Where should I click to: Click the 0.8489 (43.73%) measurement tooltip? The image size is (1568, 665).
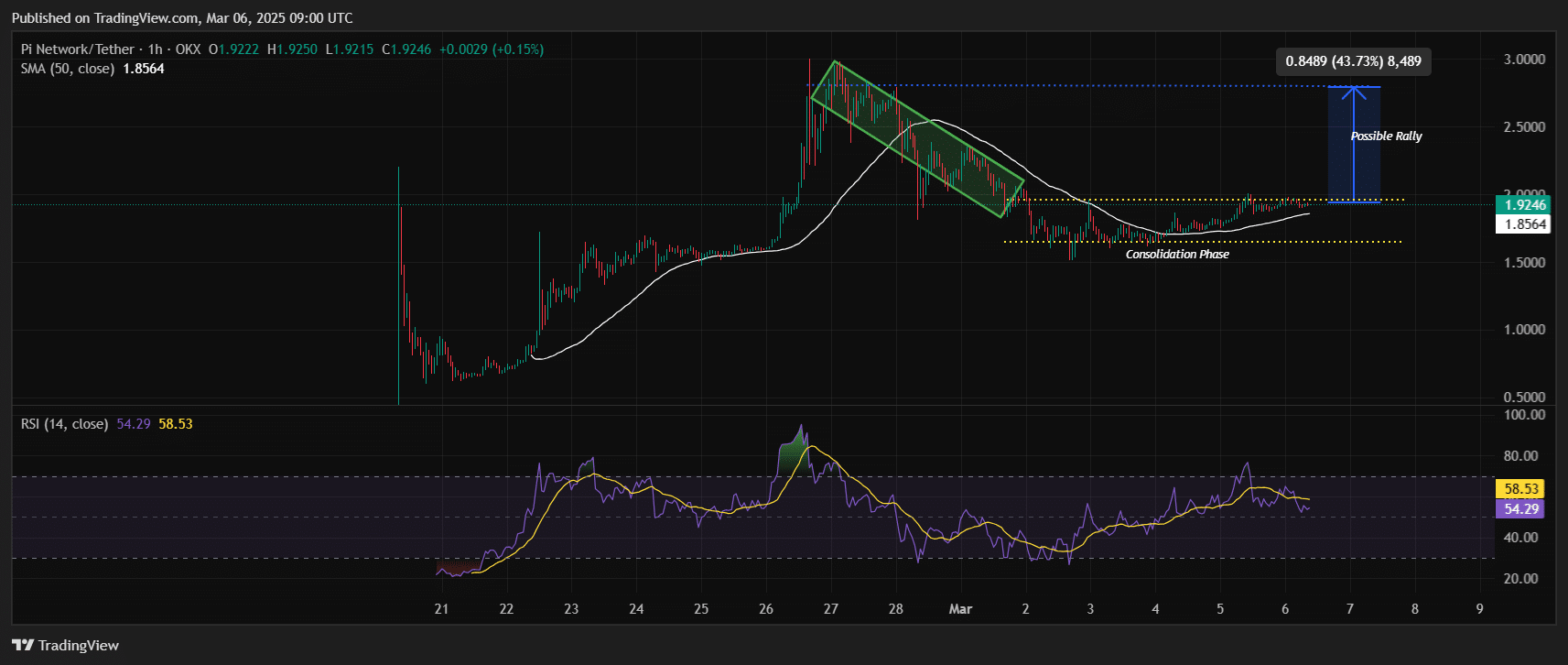(x=1353, y=61)
